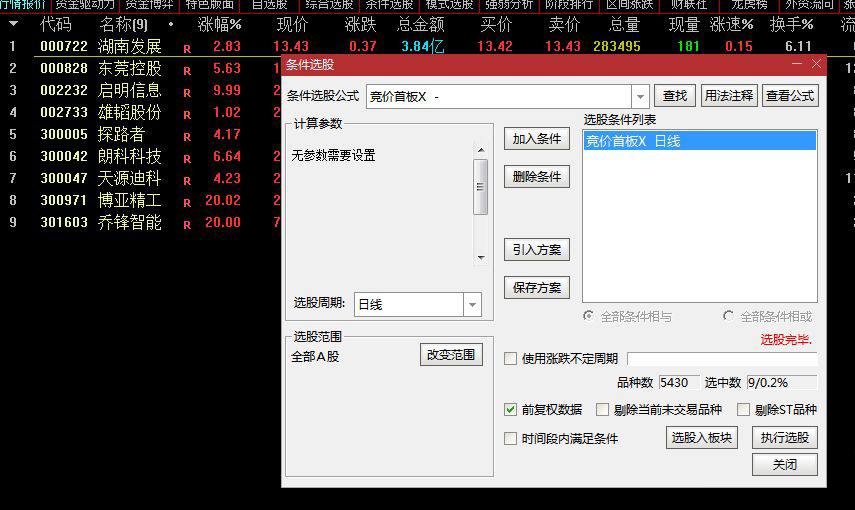The width and height of the screenshot is (855, 510).
Task: Open the 条件选股公式 dropdown arrow
Action: 640,97
